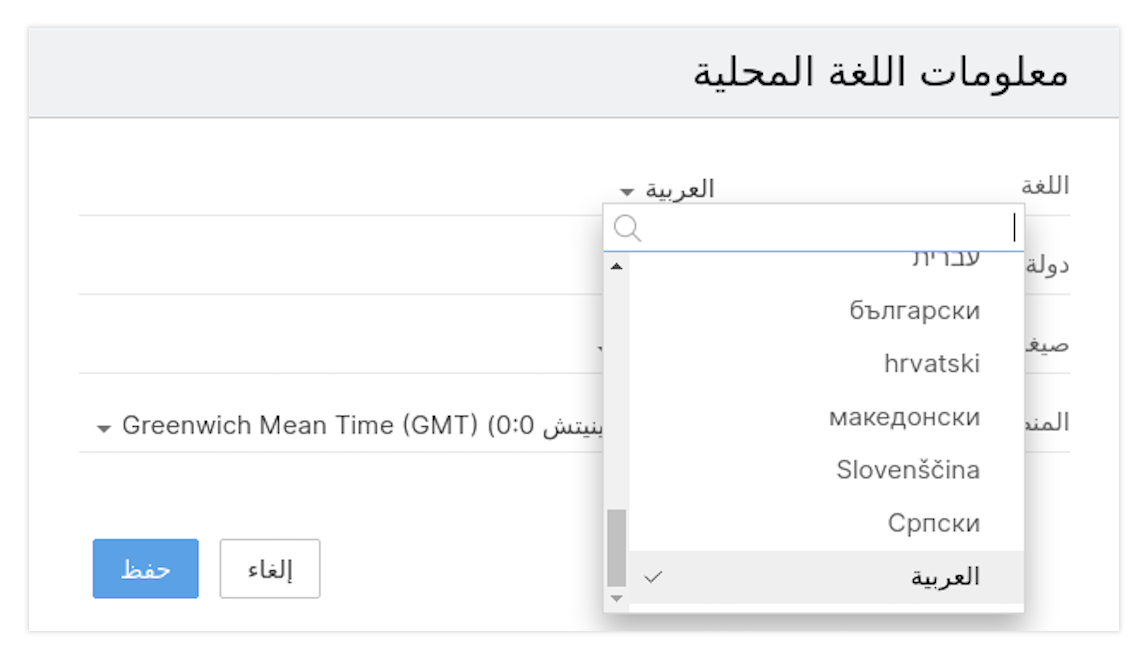Choose the checked العربية list option
Screen dimensions: 1148x657
click(x=945, y=577)
